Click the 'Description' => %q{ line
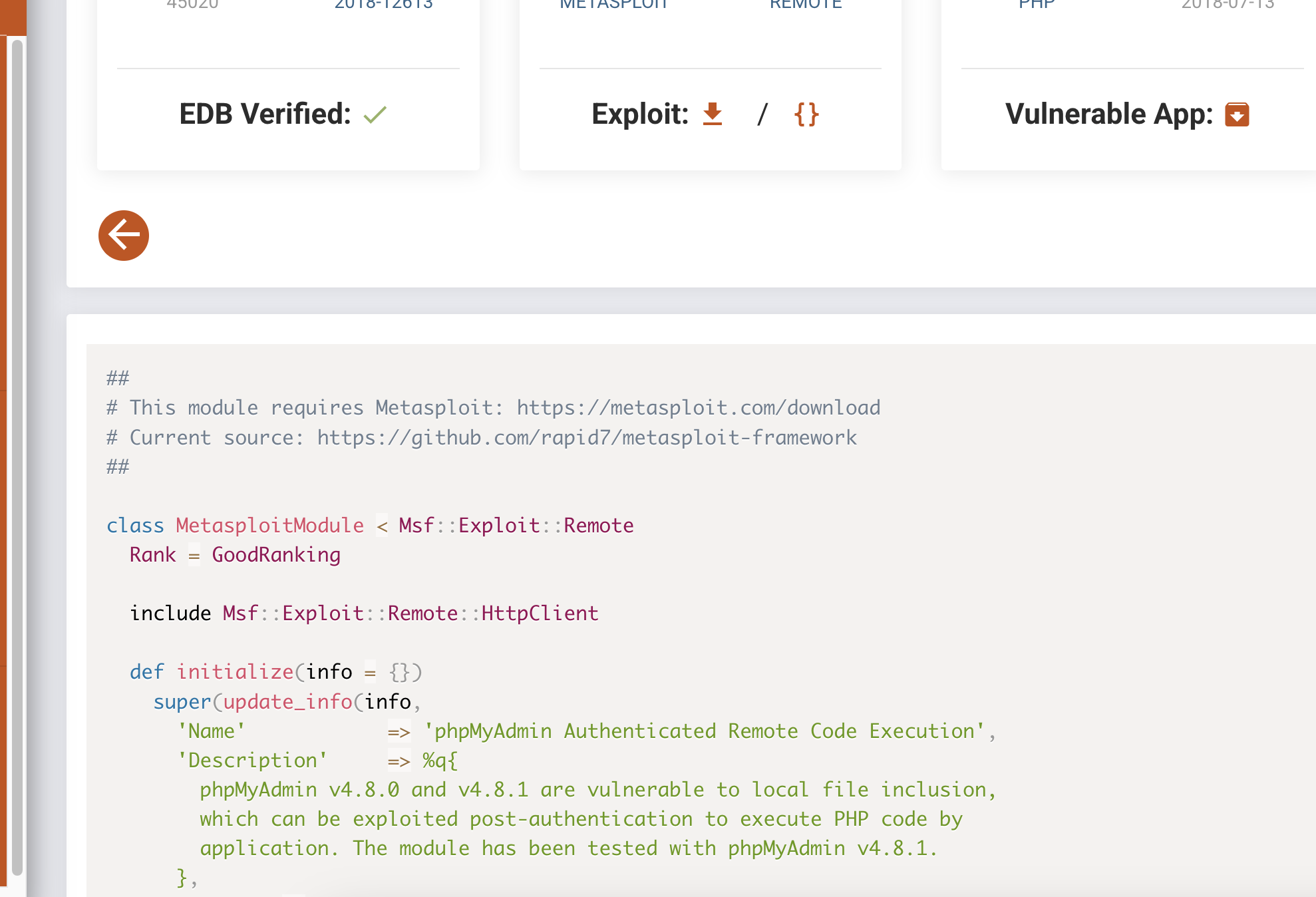Image resolution: width=1316 pixels, height=897 pixels. coord(318,760)
